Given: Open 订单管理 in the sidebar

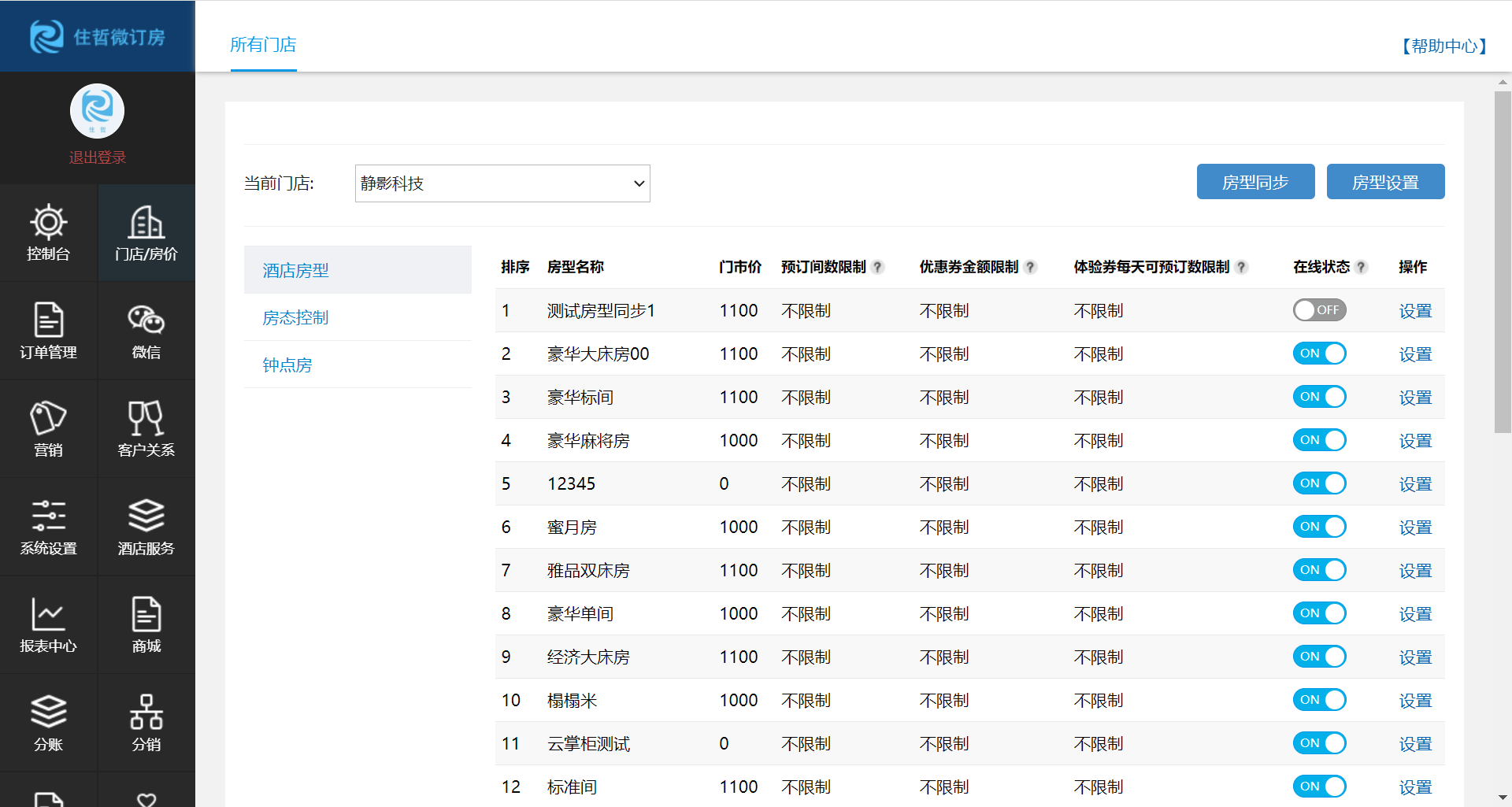Looking at the screenshot, I should [x=48, y=331].
